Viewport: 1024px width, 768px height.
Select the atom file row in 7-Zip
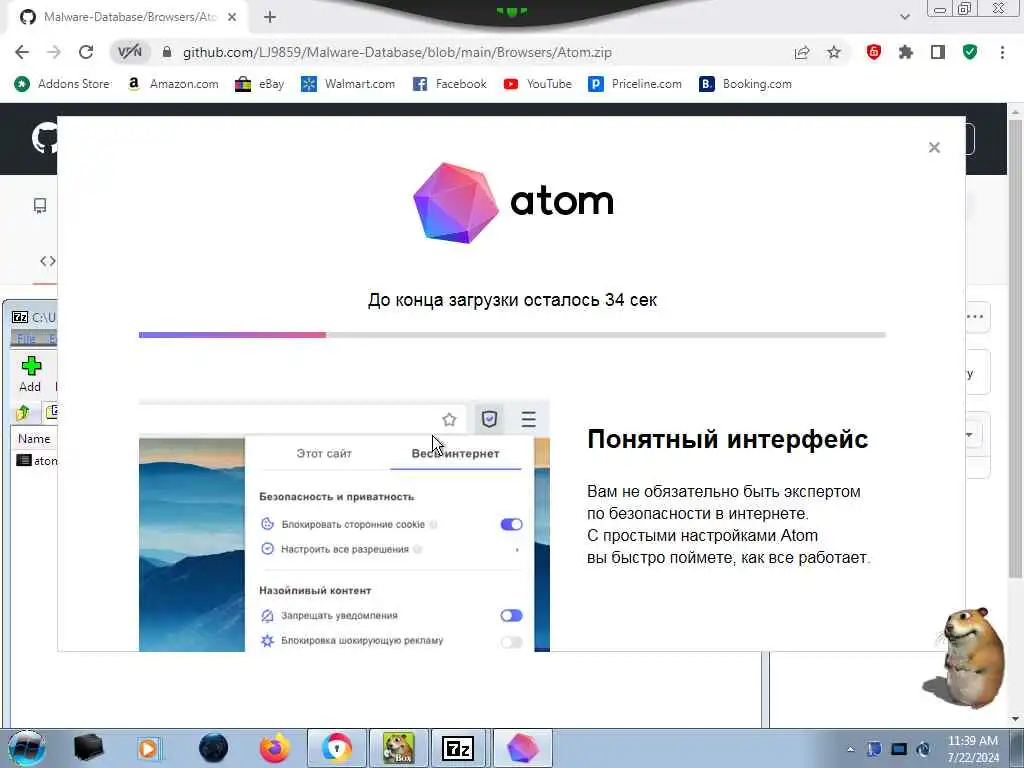(x=36, y=460)
